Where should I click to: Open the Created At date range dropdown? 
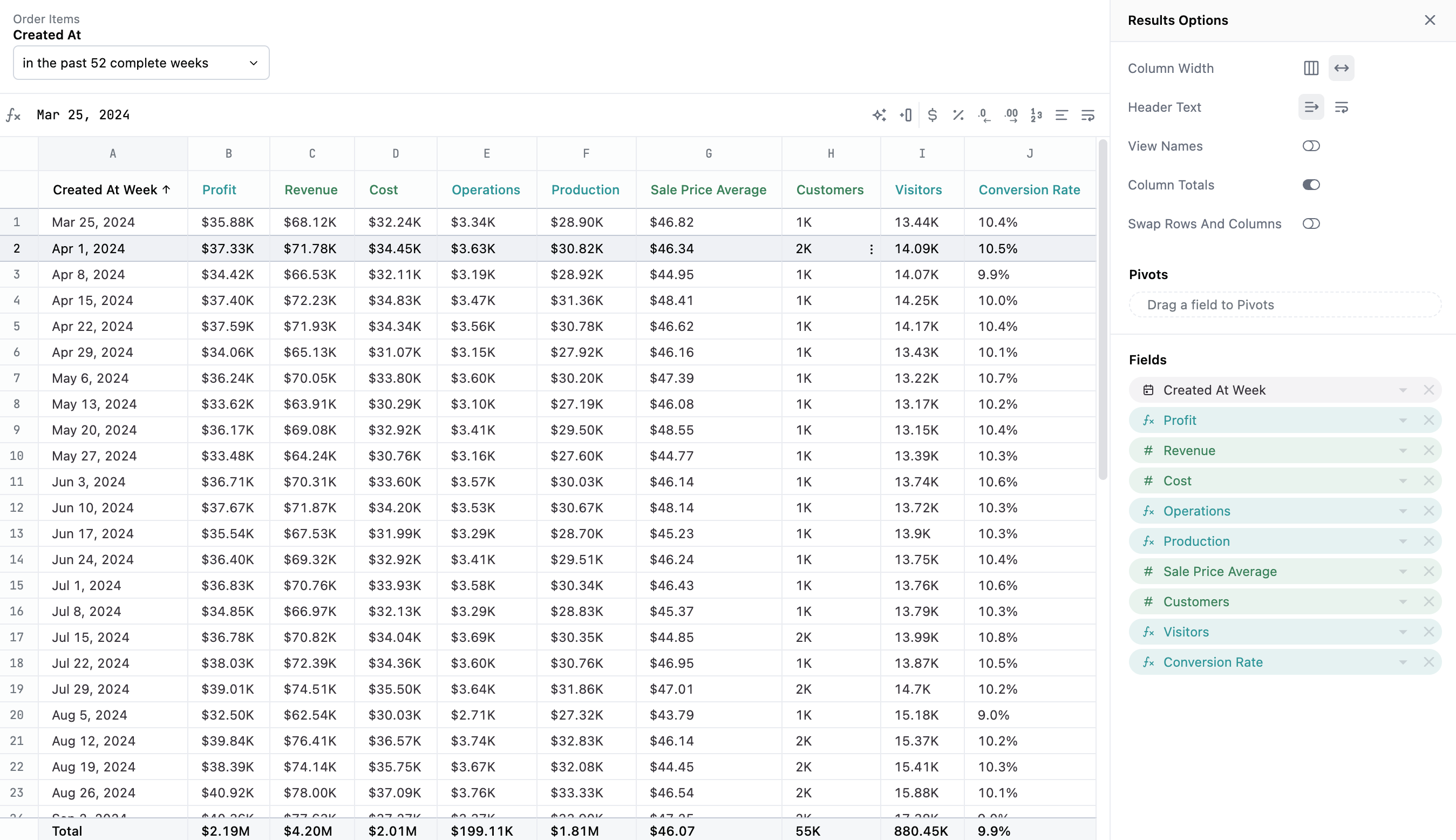(141, 63)
